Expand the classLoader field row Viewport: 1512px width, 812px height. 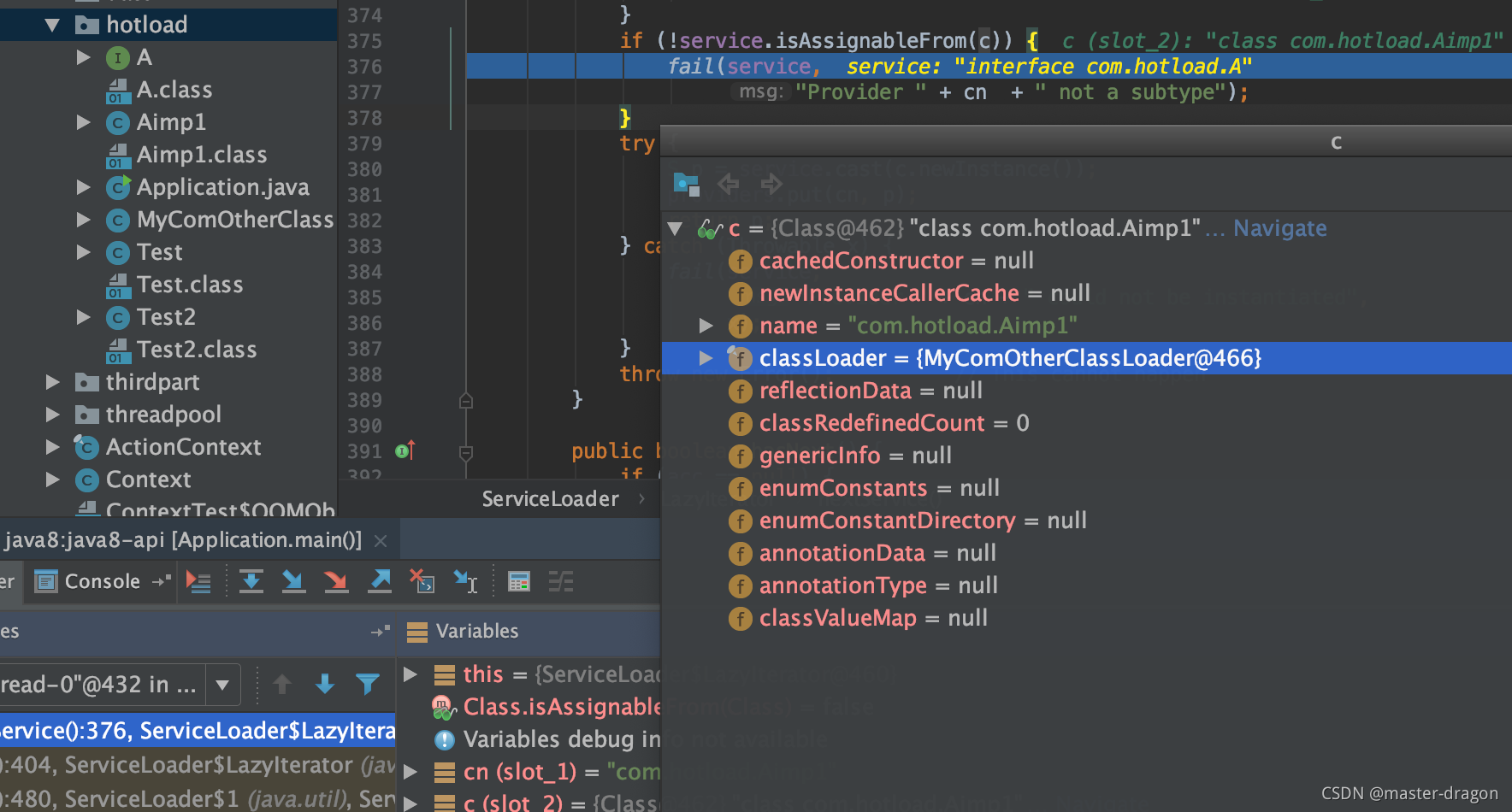[x=706, y=358]
